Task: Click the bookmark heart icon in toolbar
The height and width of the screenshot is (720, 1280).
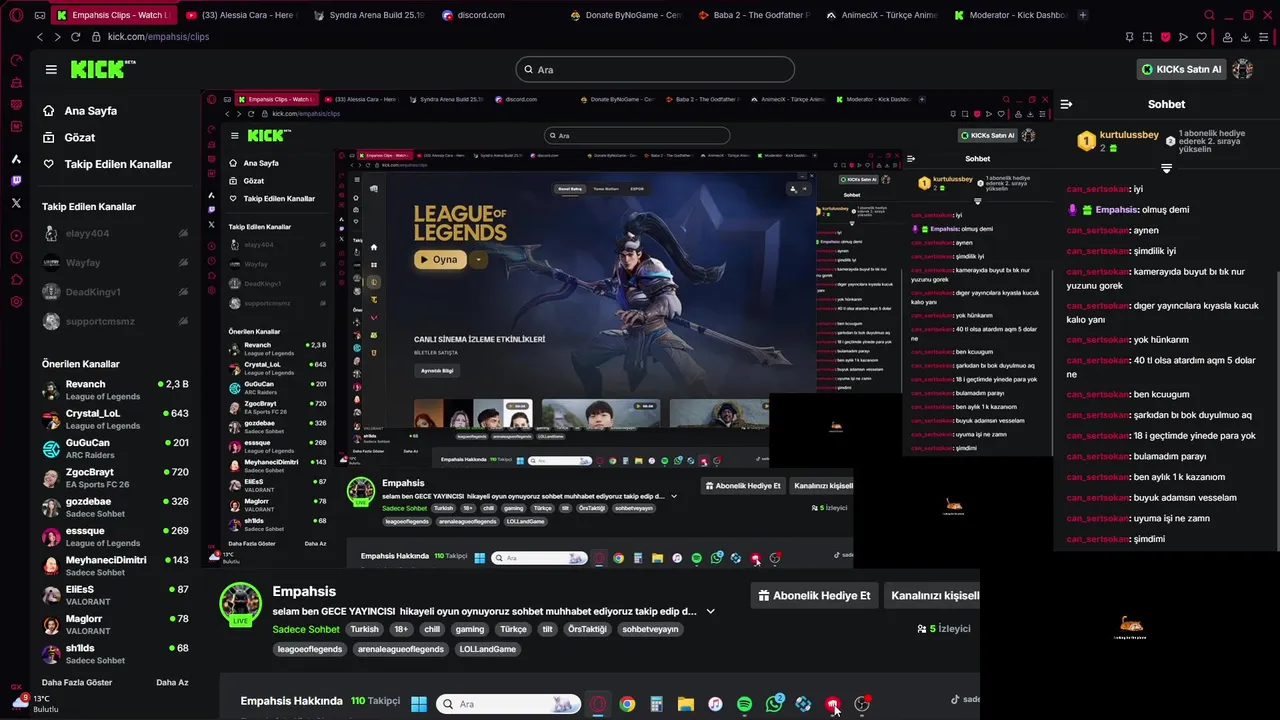Action: point(1201,37)
